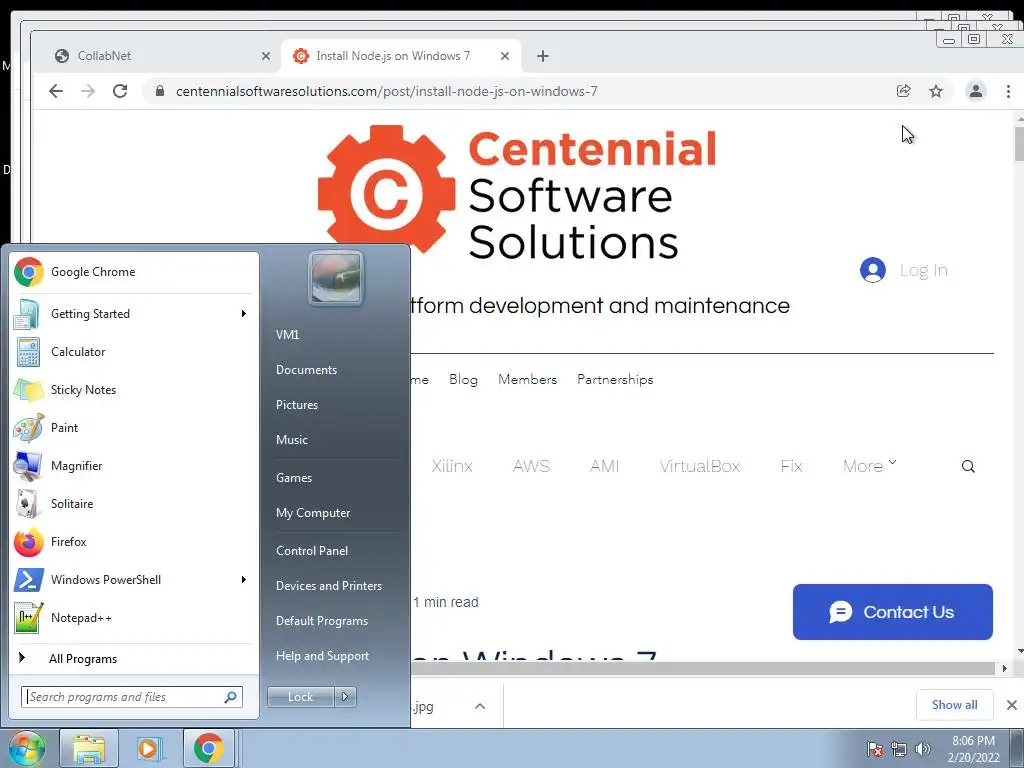Open Windows Explorer from the taskbar

[89, 748]
